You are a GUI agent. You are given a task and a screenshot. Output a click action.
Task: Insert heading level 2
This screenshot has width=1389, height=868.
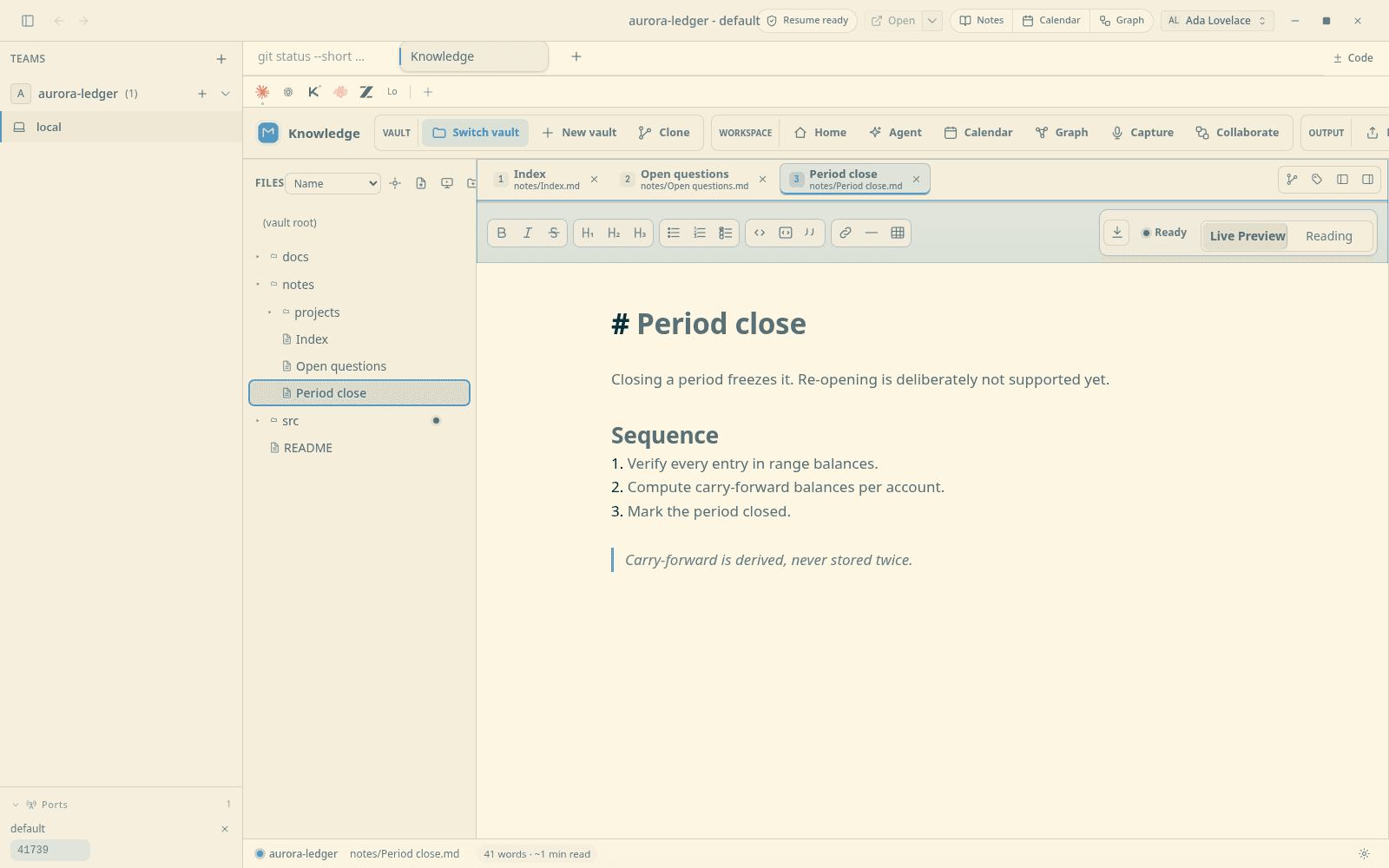[x=614, y=233]
